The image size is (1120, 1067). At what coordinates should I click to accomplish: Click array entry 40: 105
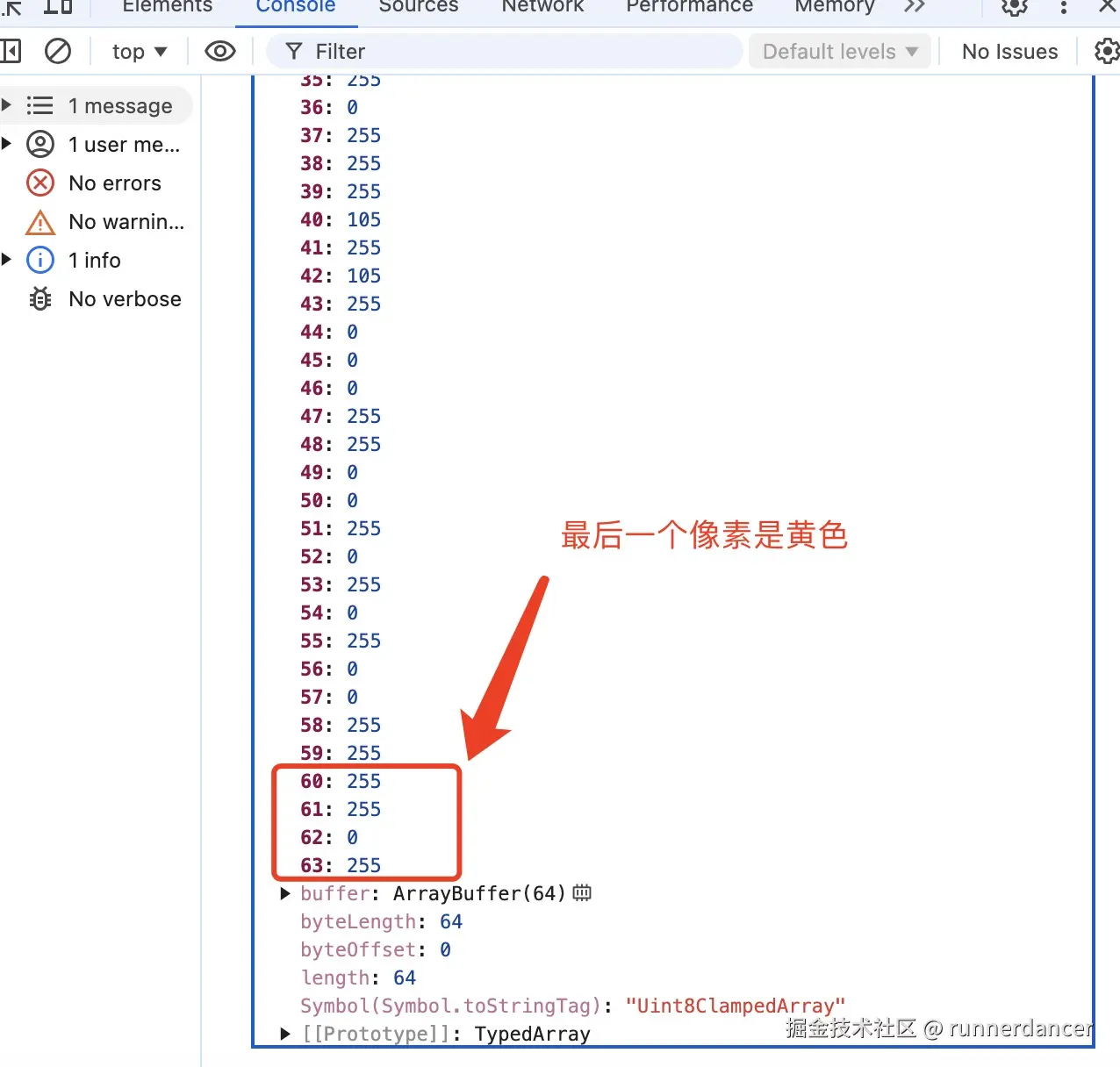point(341,219)
